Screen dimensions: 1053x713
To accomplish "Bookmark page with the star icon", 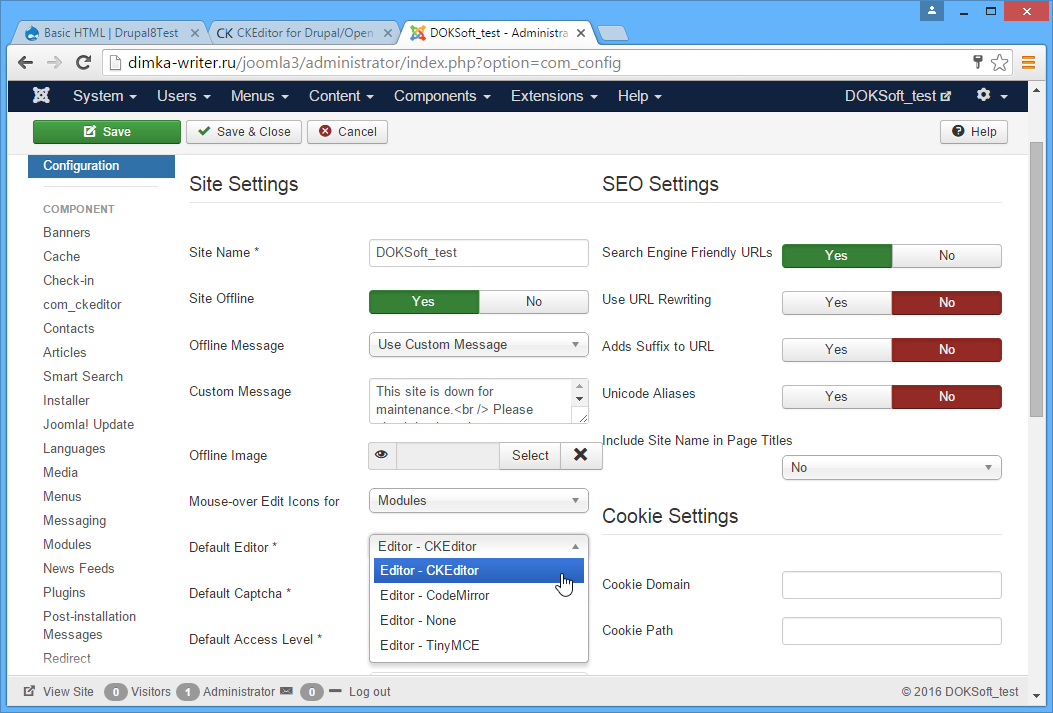I will 999,63.
